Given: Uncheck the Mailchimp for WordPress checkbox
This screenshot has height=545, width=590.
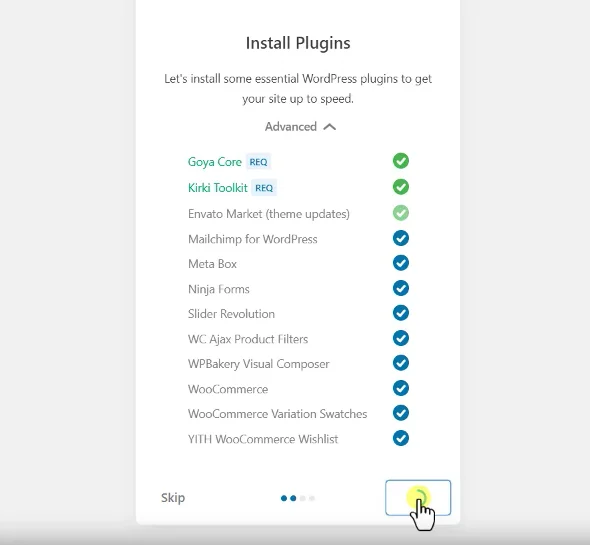Looking at the screenshot, I should (x=401, y=238).
